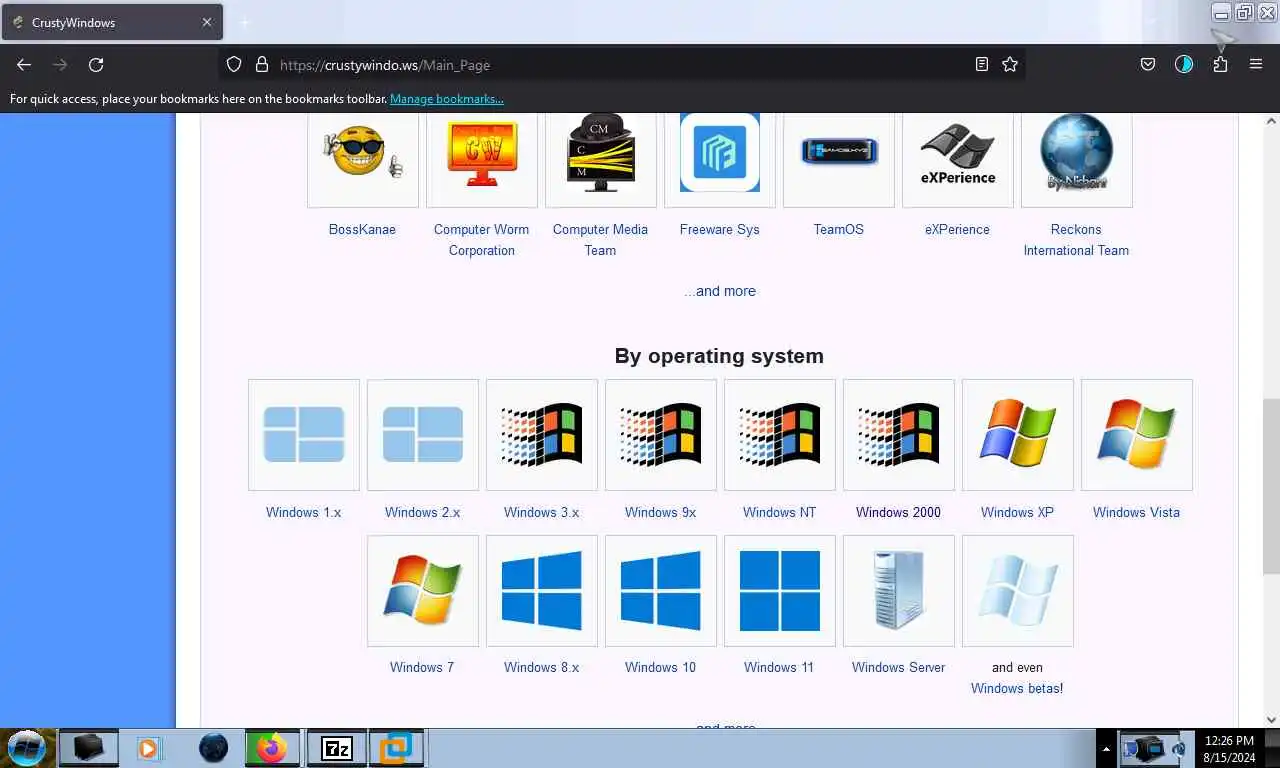View site shield tracking protection info
This screenshot has height=768, width=1280.
[234, 65]
